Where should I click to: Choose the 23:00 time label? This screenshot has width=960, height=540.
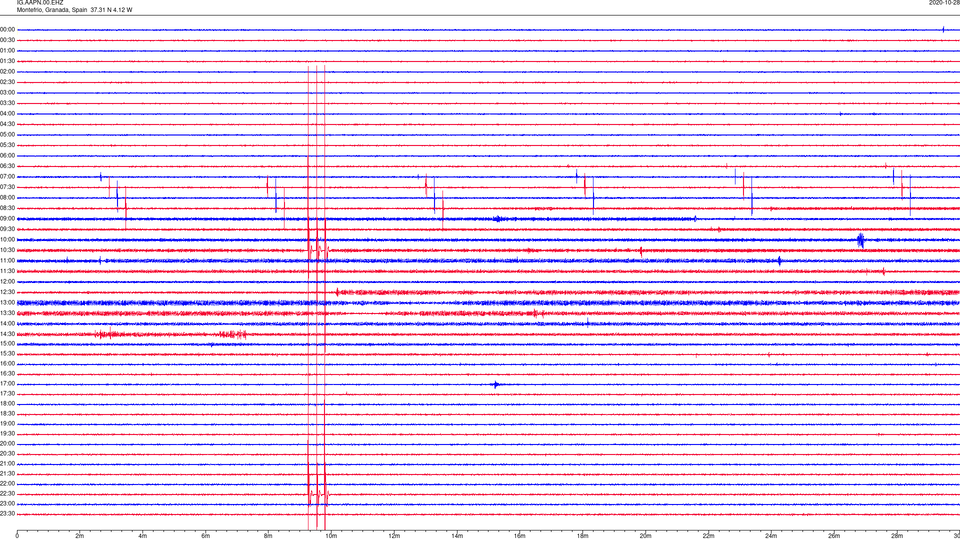[7, 504]
